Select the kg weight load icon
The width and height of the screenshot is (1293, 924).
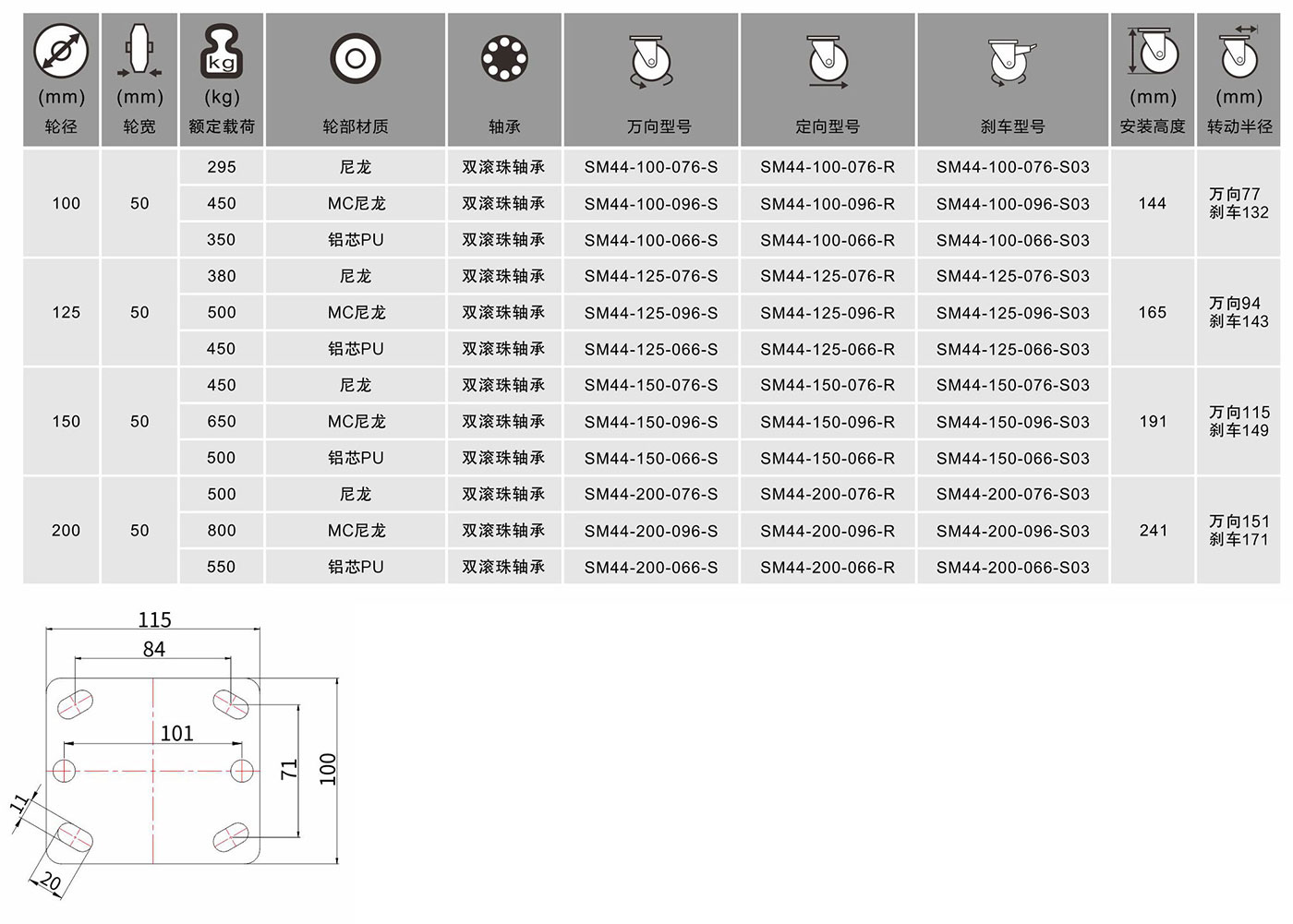click(x=221, y=53)
